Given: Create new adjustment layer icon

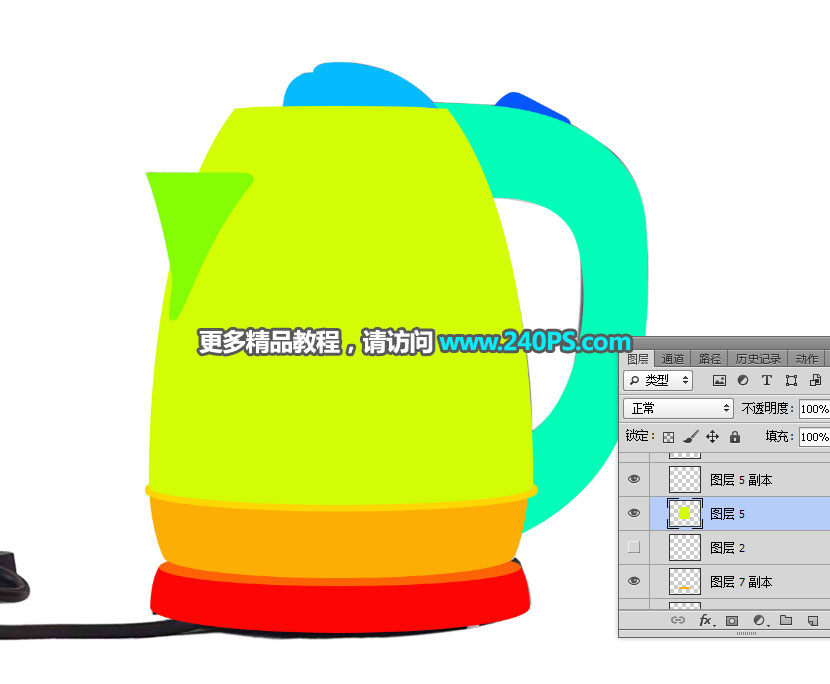Looking at the screenshot, I should (760, 620).
